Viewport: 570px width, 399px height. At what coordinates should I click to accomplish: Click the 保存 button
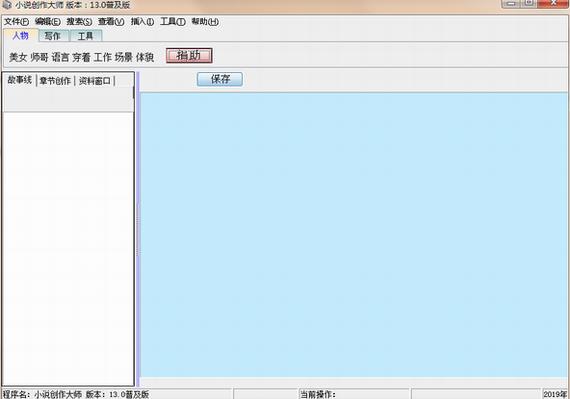click(220, 79)
